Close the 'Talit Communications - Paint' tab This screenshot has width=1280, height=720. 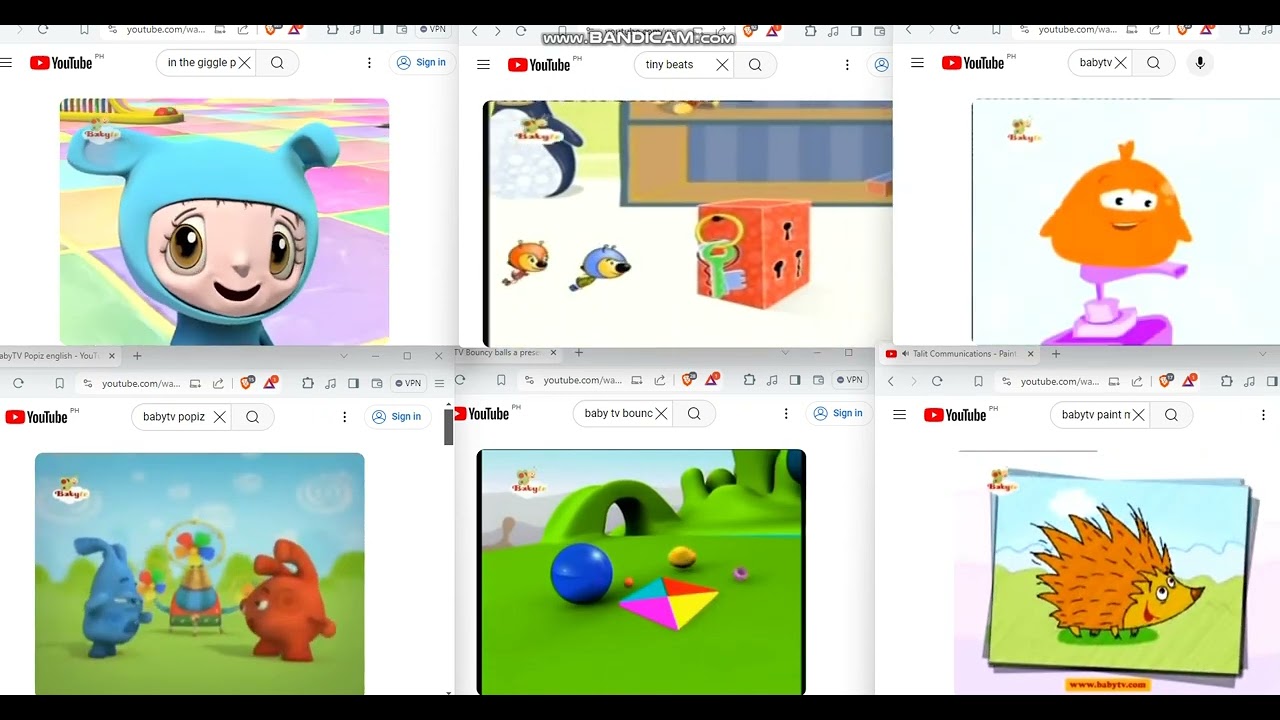[x=1031, y=354]
